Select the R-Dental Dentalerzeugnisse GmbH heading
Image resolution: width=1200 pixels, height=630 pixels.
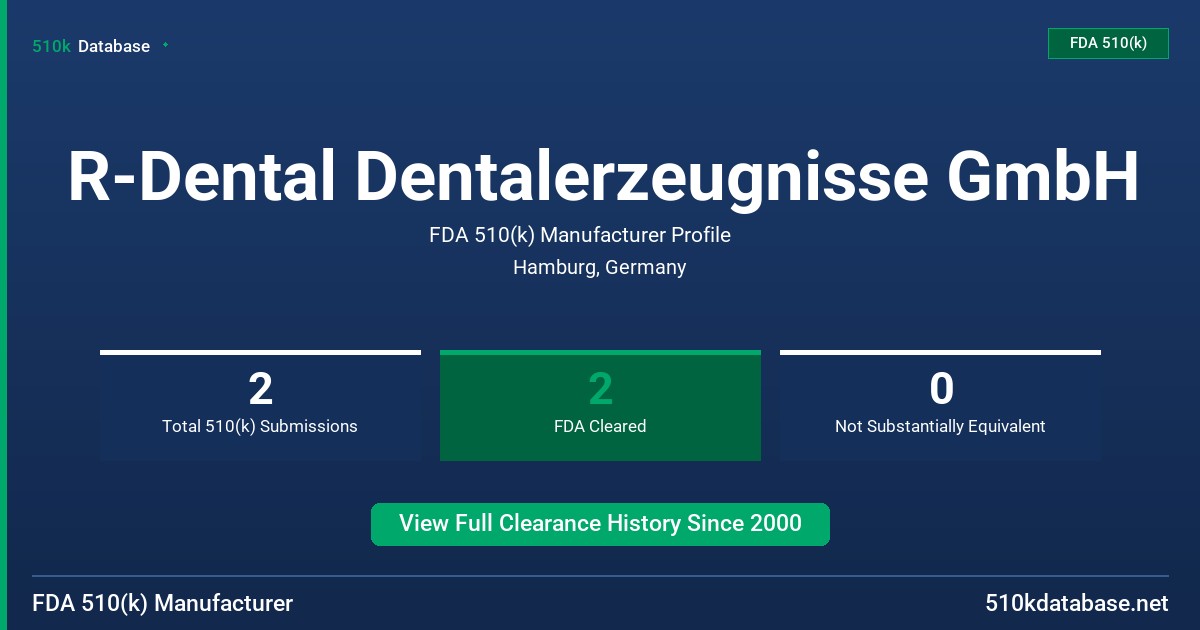[603, 177]
